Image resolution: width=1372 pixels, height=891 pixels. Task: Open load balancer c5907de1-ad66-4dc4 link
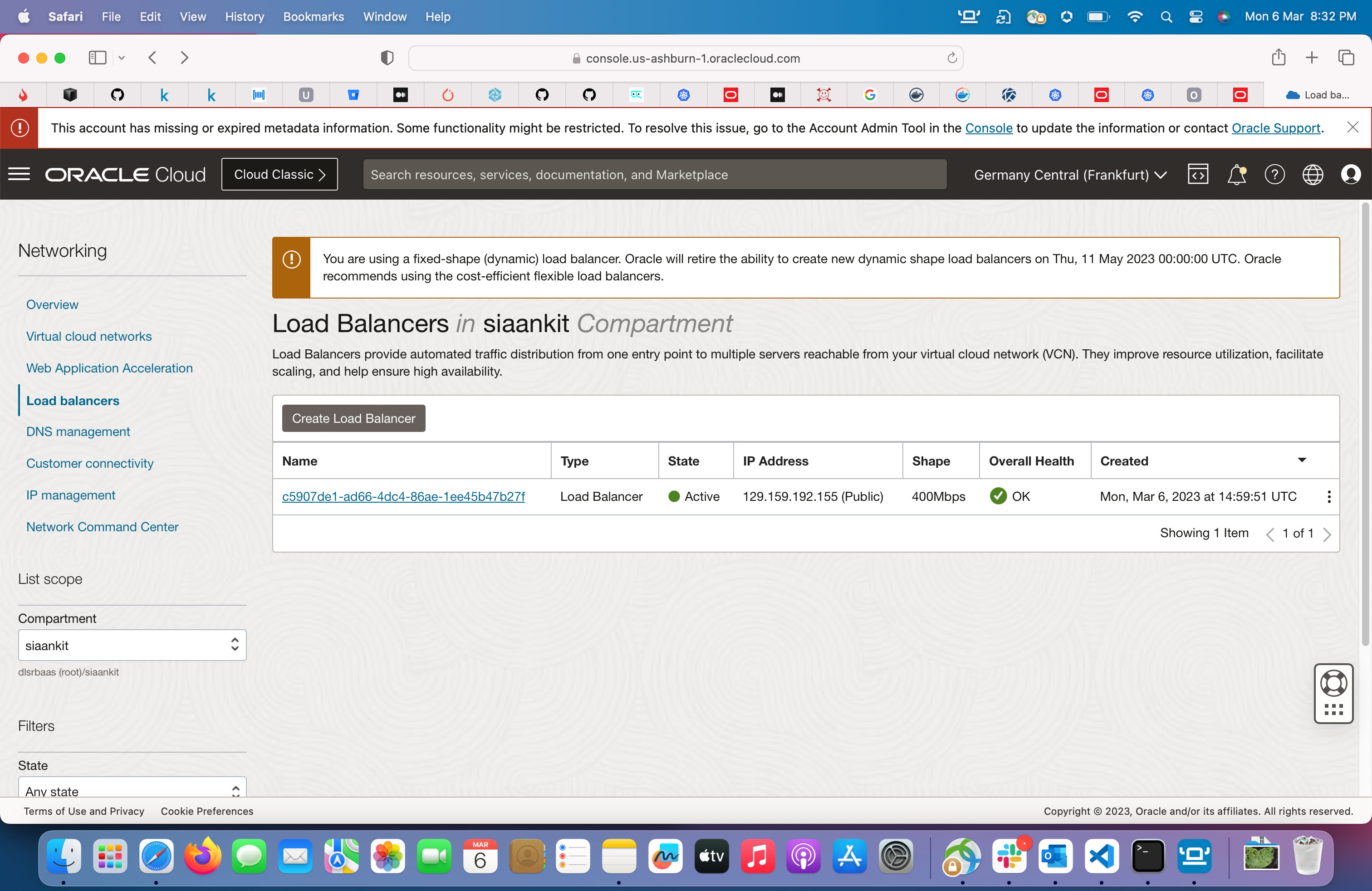pyautogui.click(x=403, y=496)
